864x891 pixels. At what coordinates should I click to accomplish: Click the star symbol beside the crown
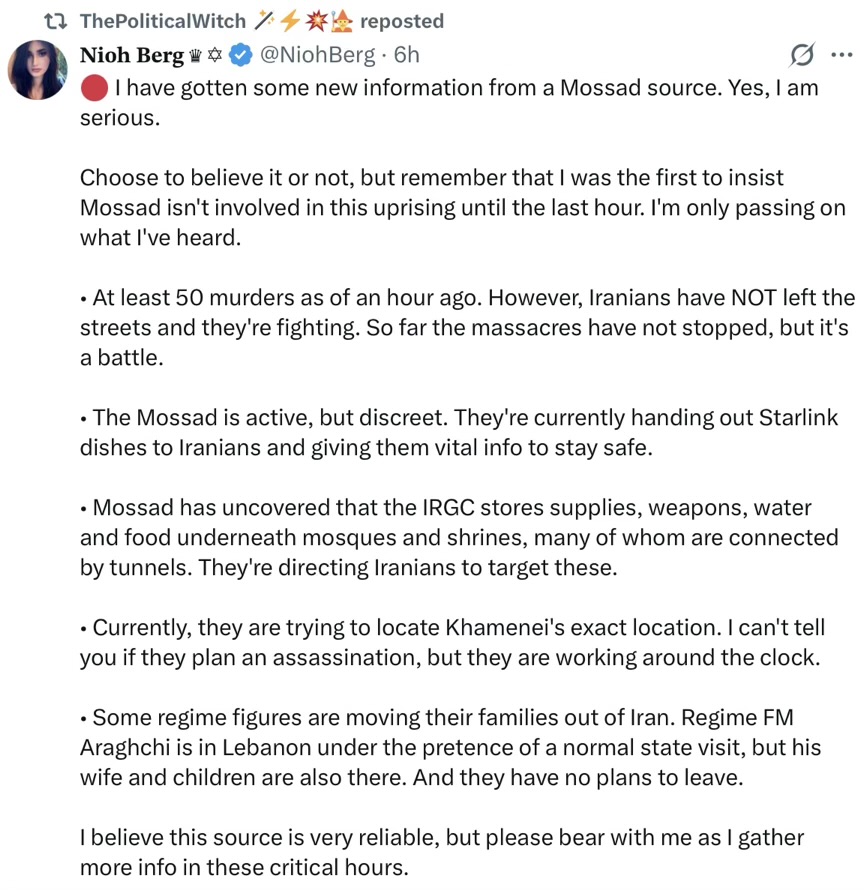coord(214,55)
